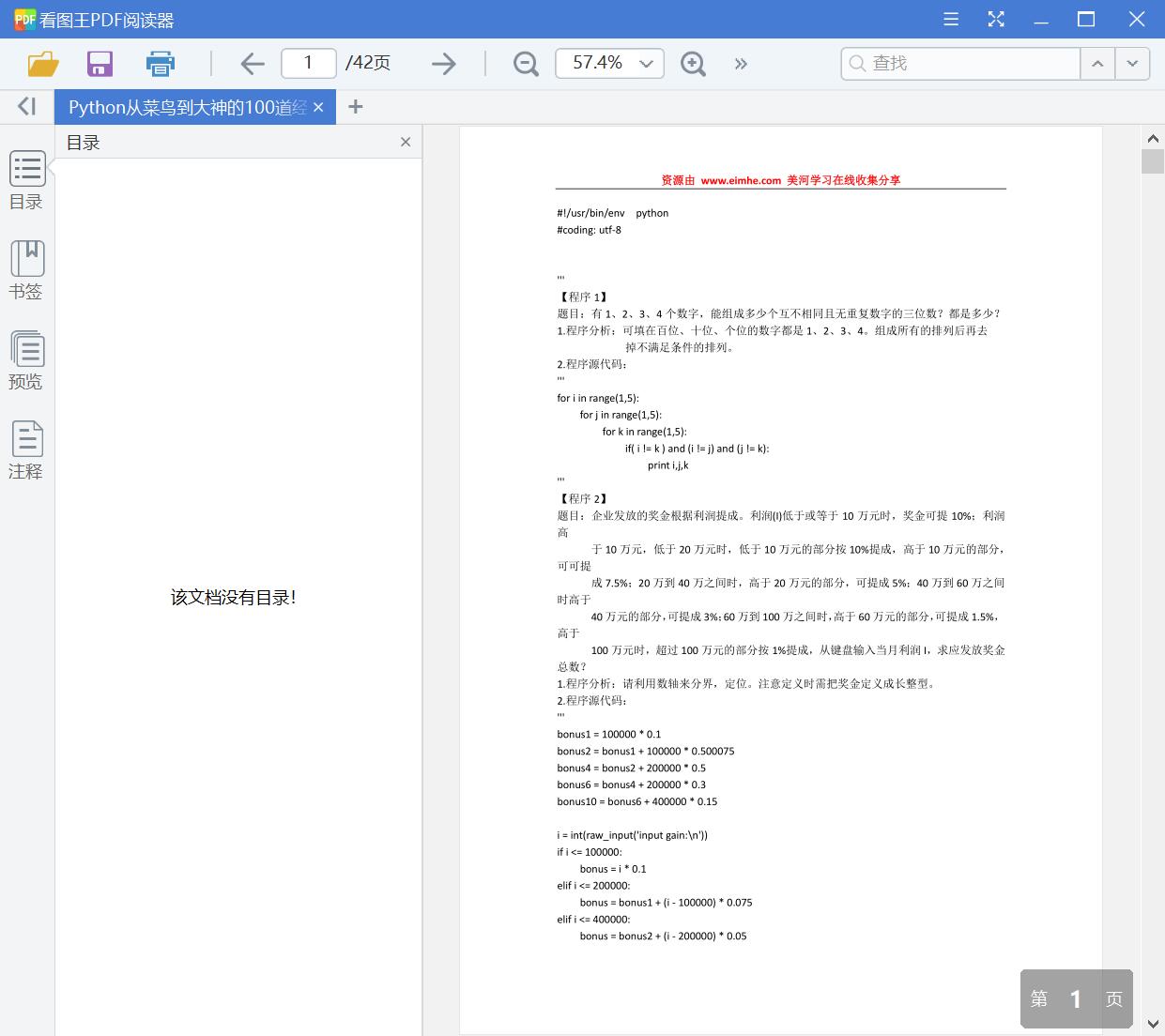Select the 目录 catalog panel

[x=26, y=180]
